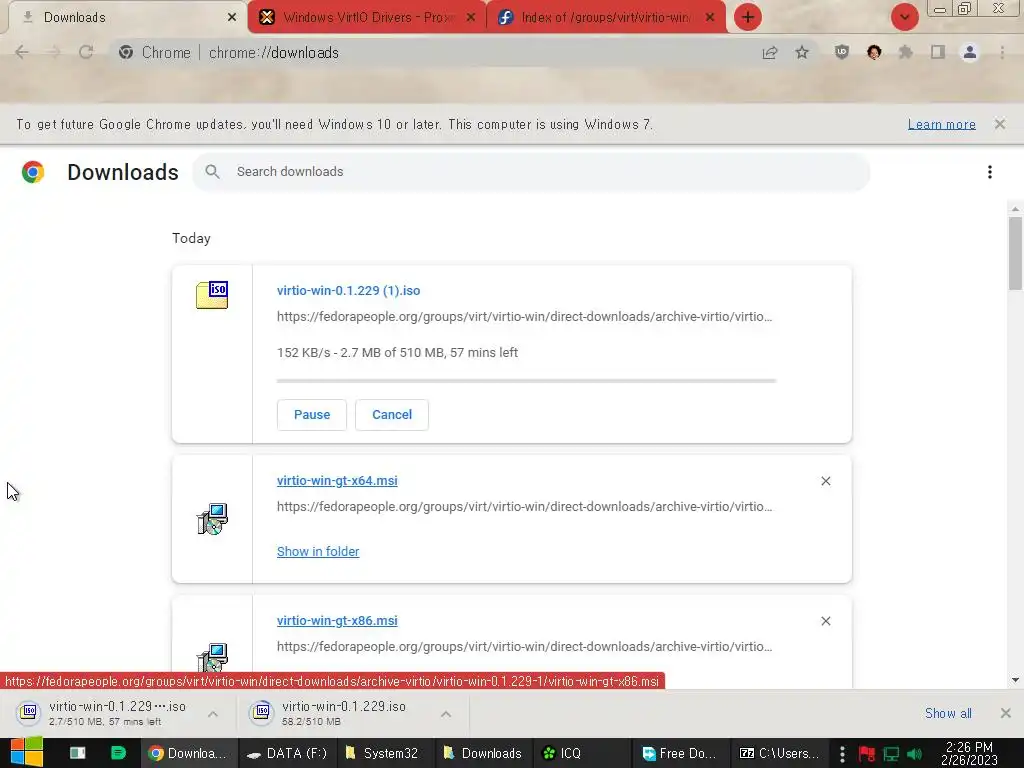1024x768 pixels.
Task: Click Show all downloads in the shelf
Action: 948,713
